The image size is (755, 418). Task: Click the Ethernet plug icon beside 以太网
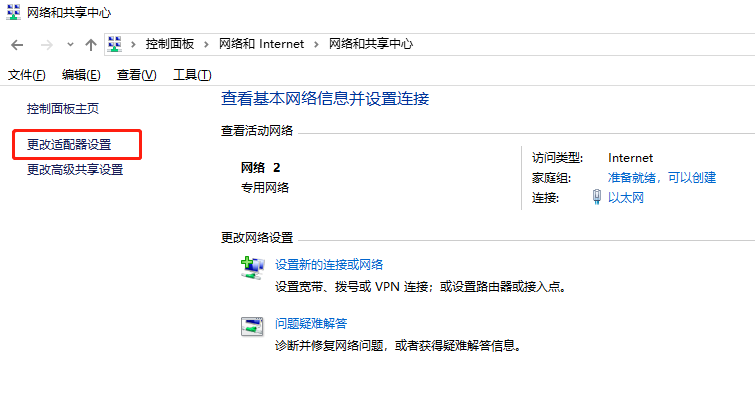[597, 197]
